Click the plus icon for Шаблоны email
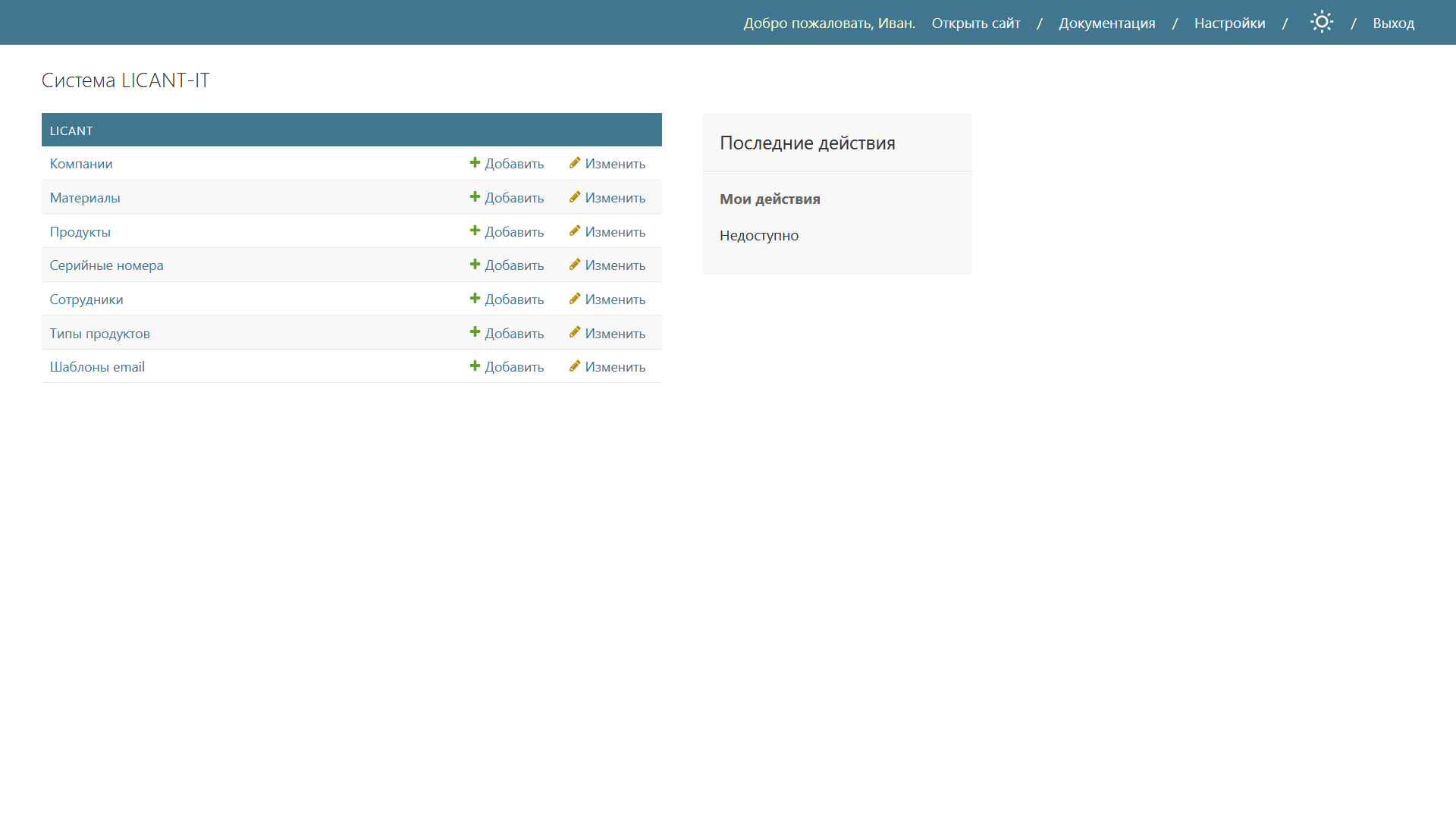 pos(475,366)
